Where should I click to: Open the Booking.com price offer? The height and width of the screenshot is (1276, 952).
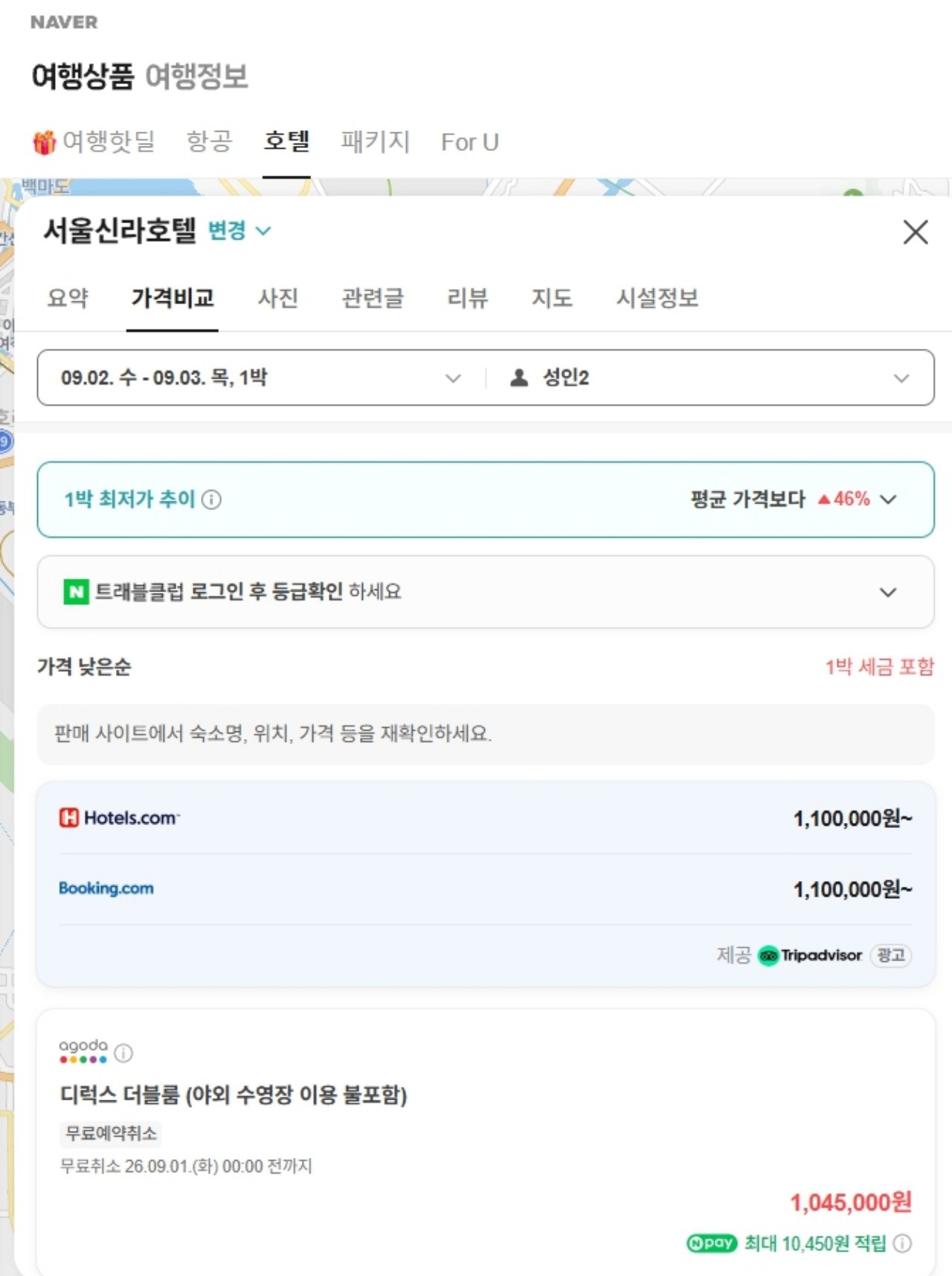click(x=486, y=888)
